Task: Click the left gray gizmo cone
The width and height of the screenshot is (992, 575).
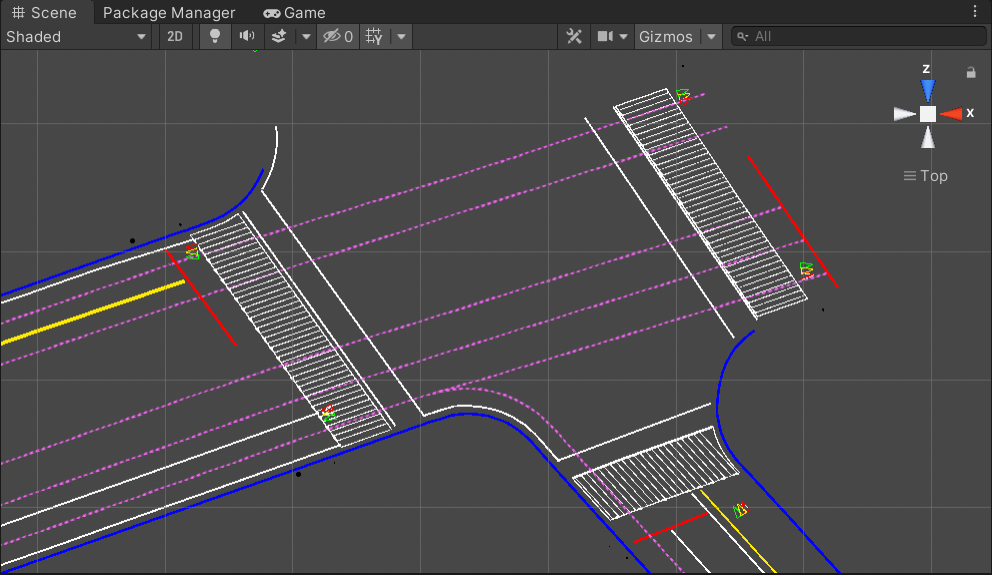Action: 904,114
